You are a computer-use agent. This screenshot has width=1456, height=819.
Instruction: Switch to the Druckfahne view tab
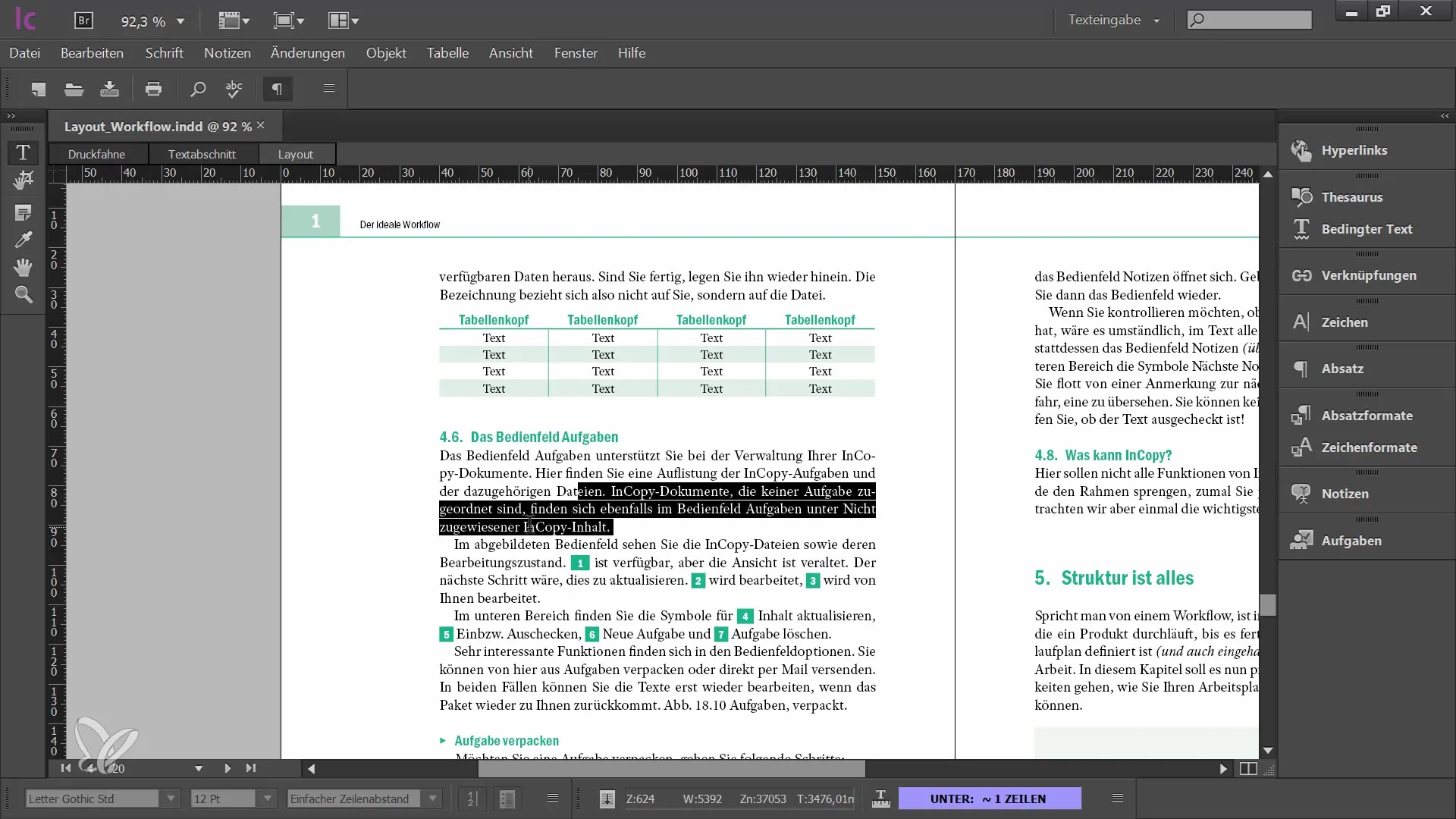click(96, 154)
